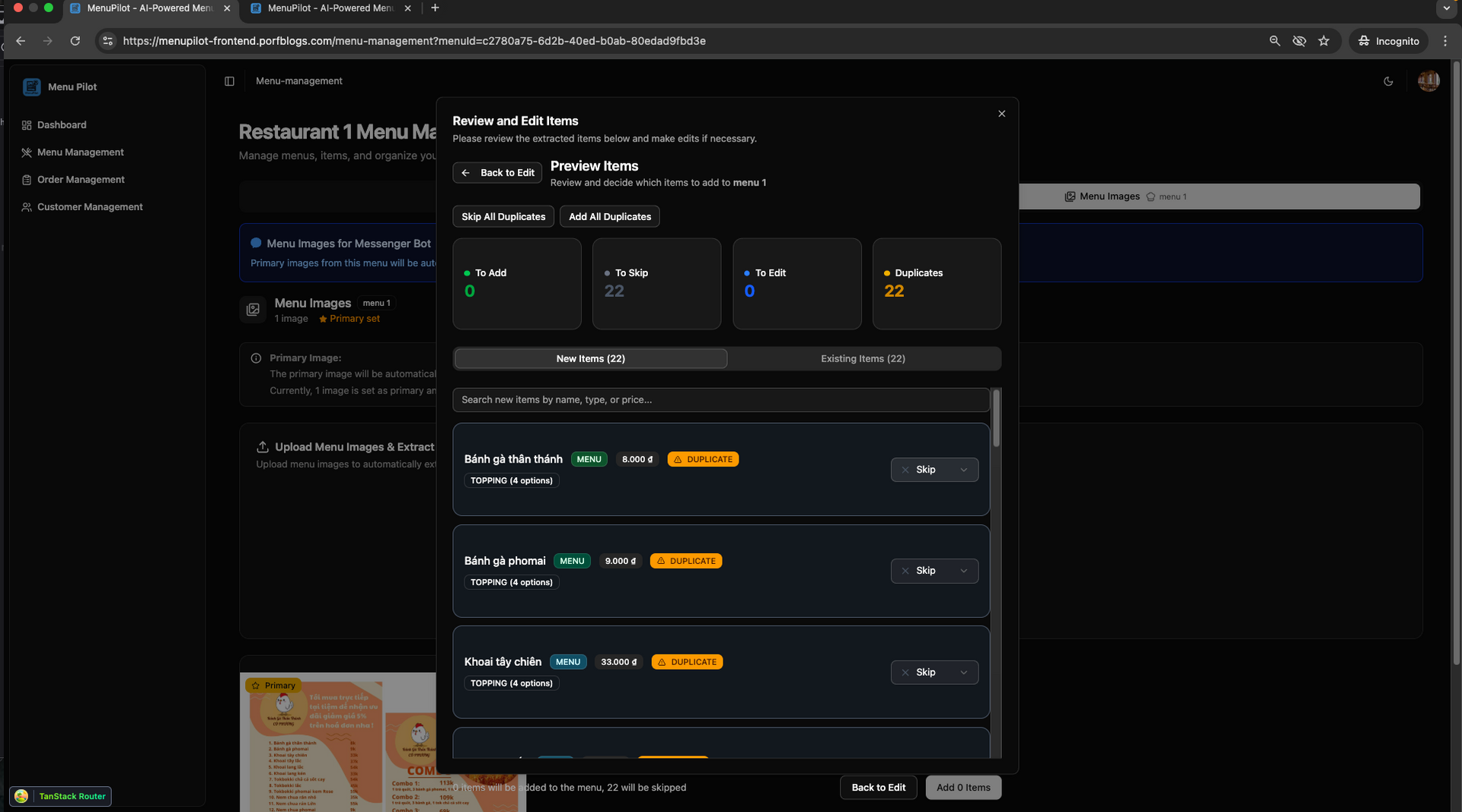Click the site information icon in address bar
Image resolution: width=1462 pixels, height=812 pixels.
(x=107, y=41)
